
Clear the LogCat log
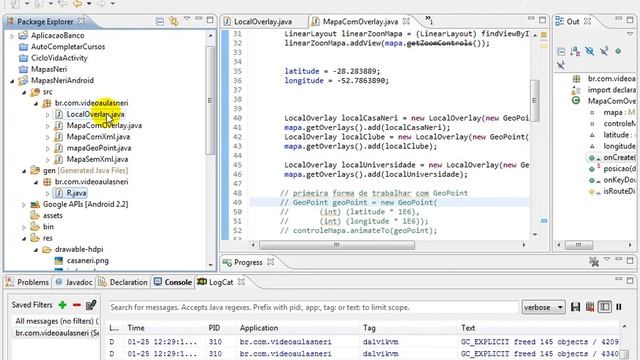(590, 307)
